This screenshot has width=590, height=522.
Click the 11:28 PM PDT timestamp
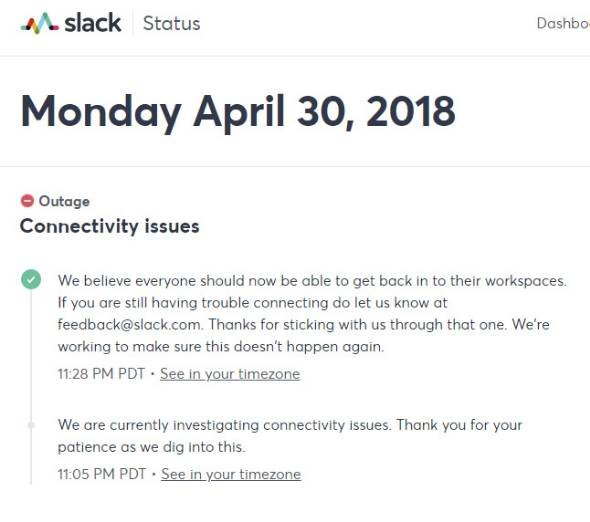[101, 374]
